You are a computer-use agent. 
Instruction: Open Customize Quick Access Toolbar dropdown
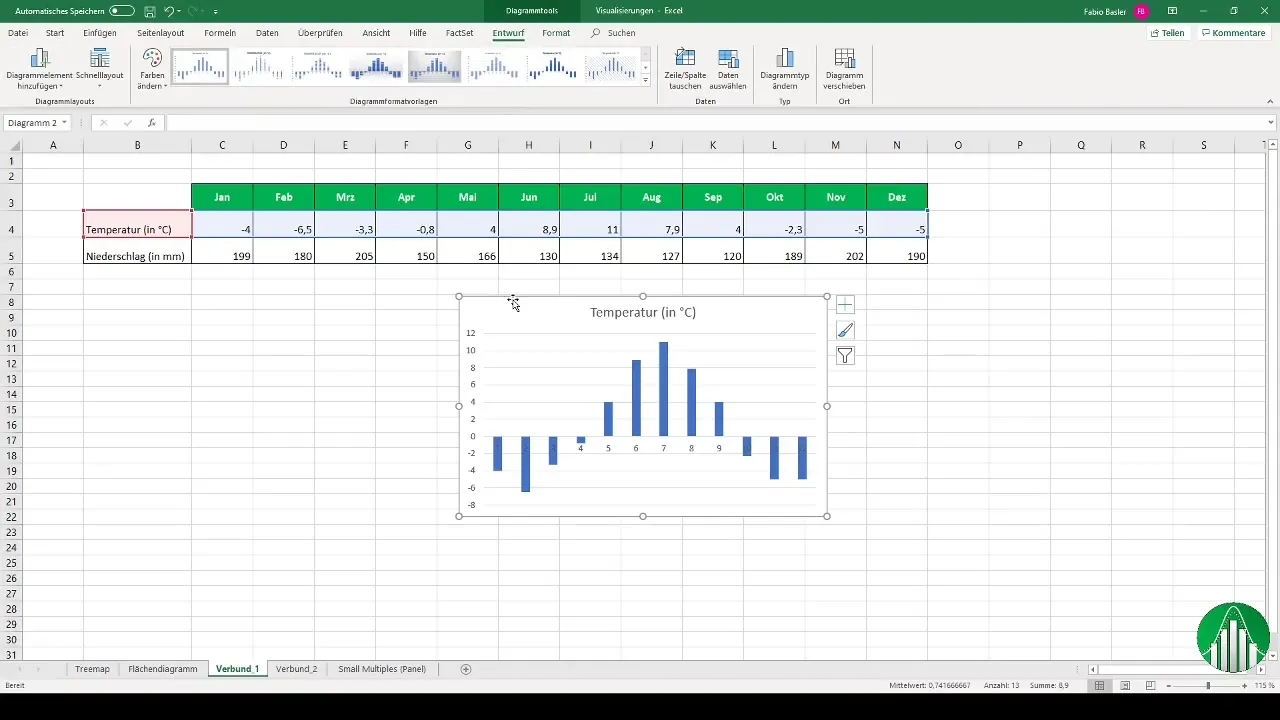216,10
